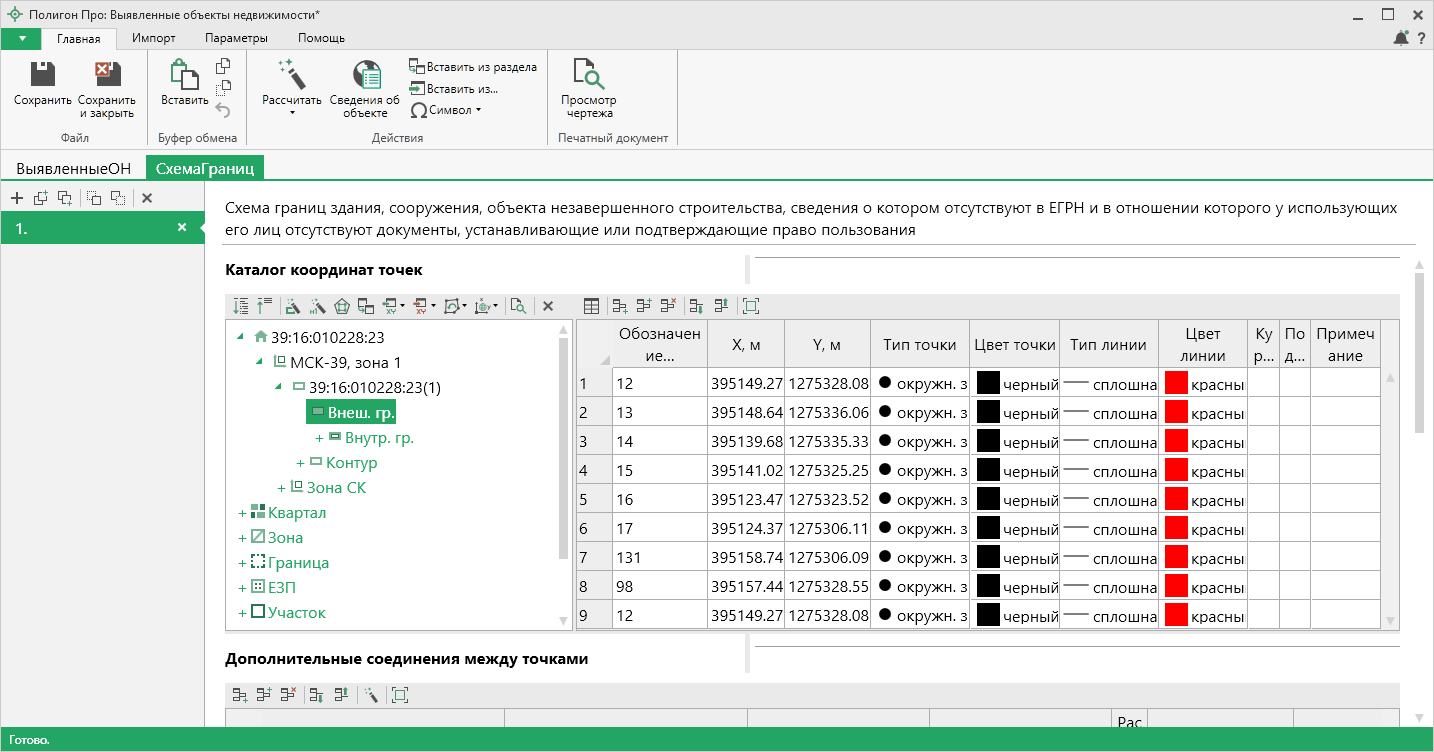Click Вставить из раздела button
The height and width of the screenshot is (752, 1434).
tap(472, 67)
